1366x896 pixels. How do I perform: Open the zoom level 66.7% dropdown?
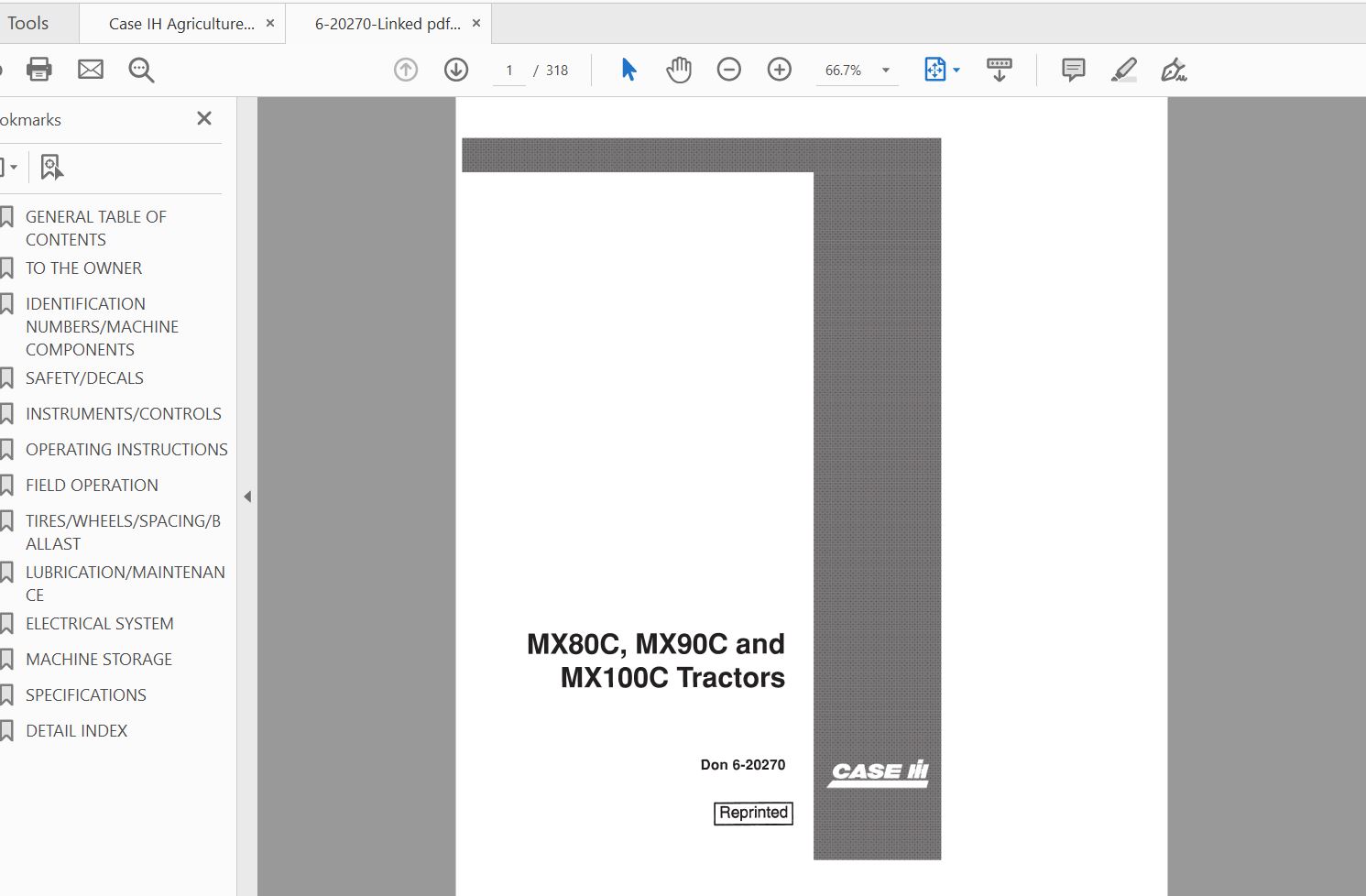point(885,71)
